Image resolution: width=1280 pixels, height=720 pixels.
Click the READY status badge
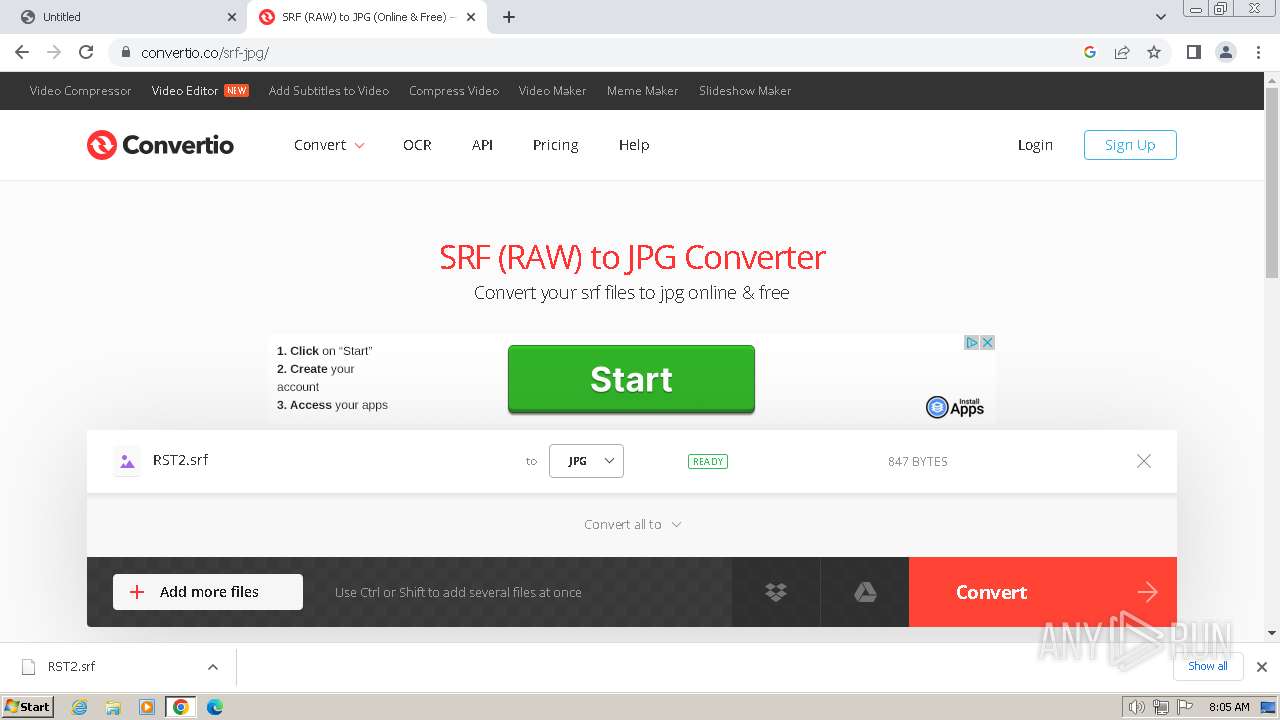tap(708, 461)
